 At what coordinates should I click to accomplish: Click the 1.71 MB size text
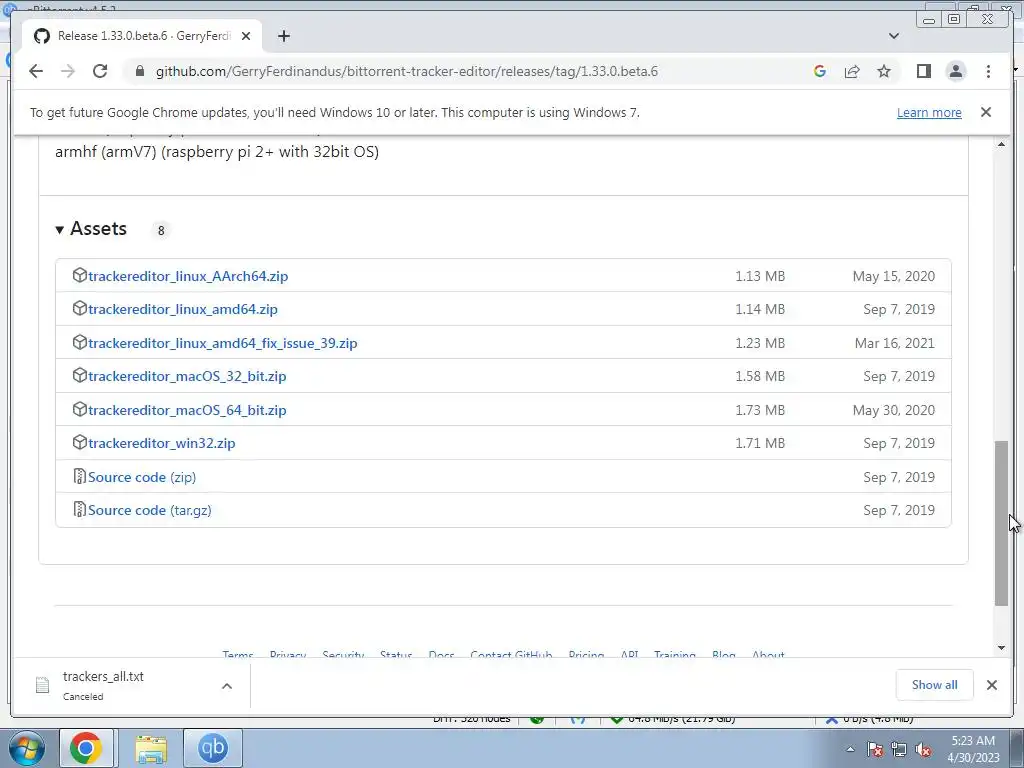coord(760,443)
